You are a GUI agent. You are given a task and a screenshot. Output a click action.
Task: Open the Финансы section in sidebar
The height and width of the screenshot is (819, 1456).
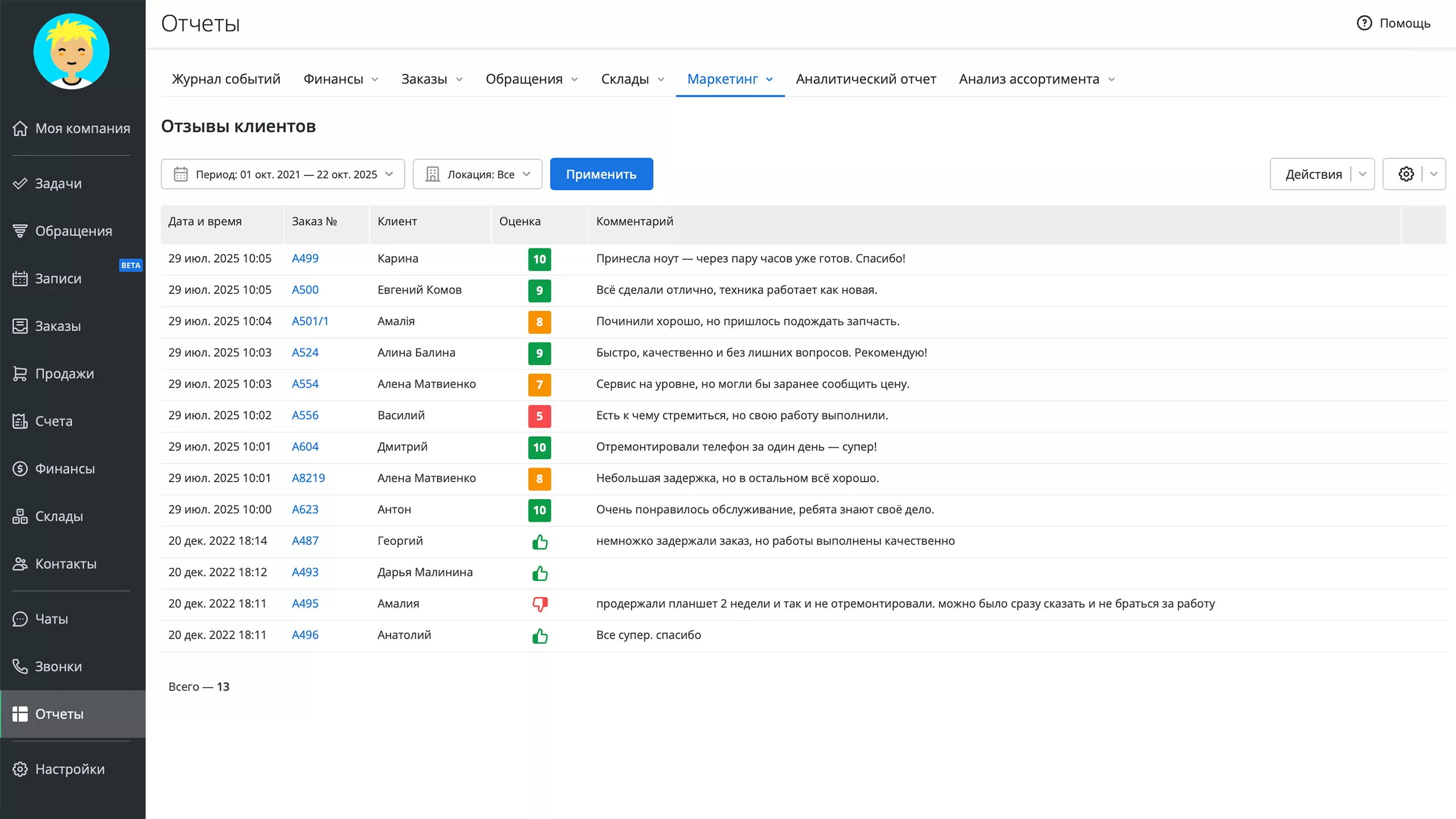coord(65,469)
